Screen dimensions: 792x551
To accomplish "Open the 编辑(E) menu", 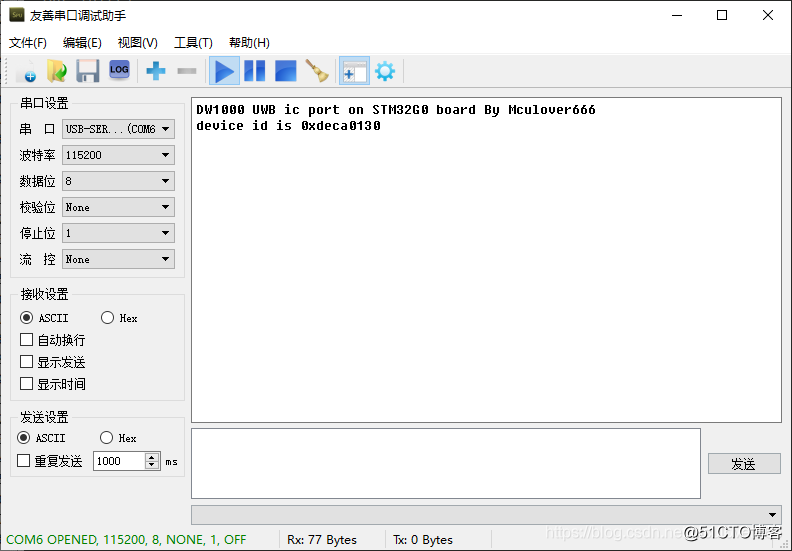I will (x=82, y=43).
